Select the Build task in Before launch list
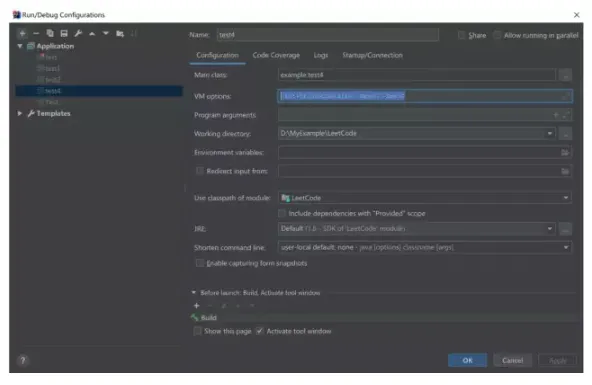 point(383,318)
